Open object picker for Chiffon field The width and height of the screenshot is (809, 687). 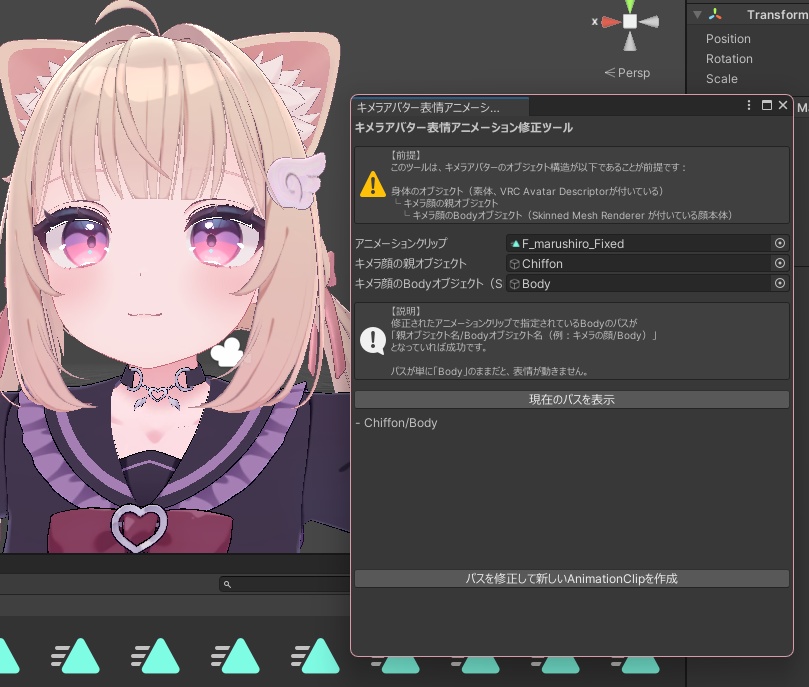coord(780,263)
